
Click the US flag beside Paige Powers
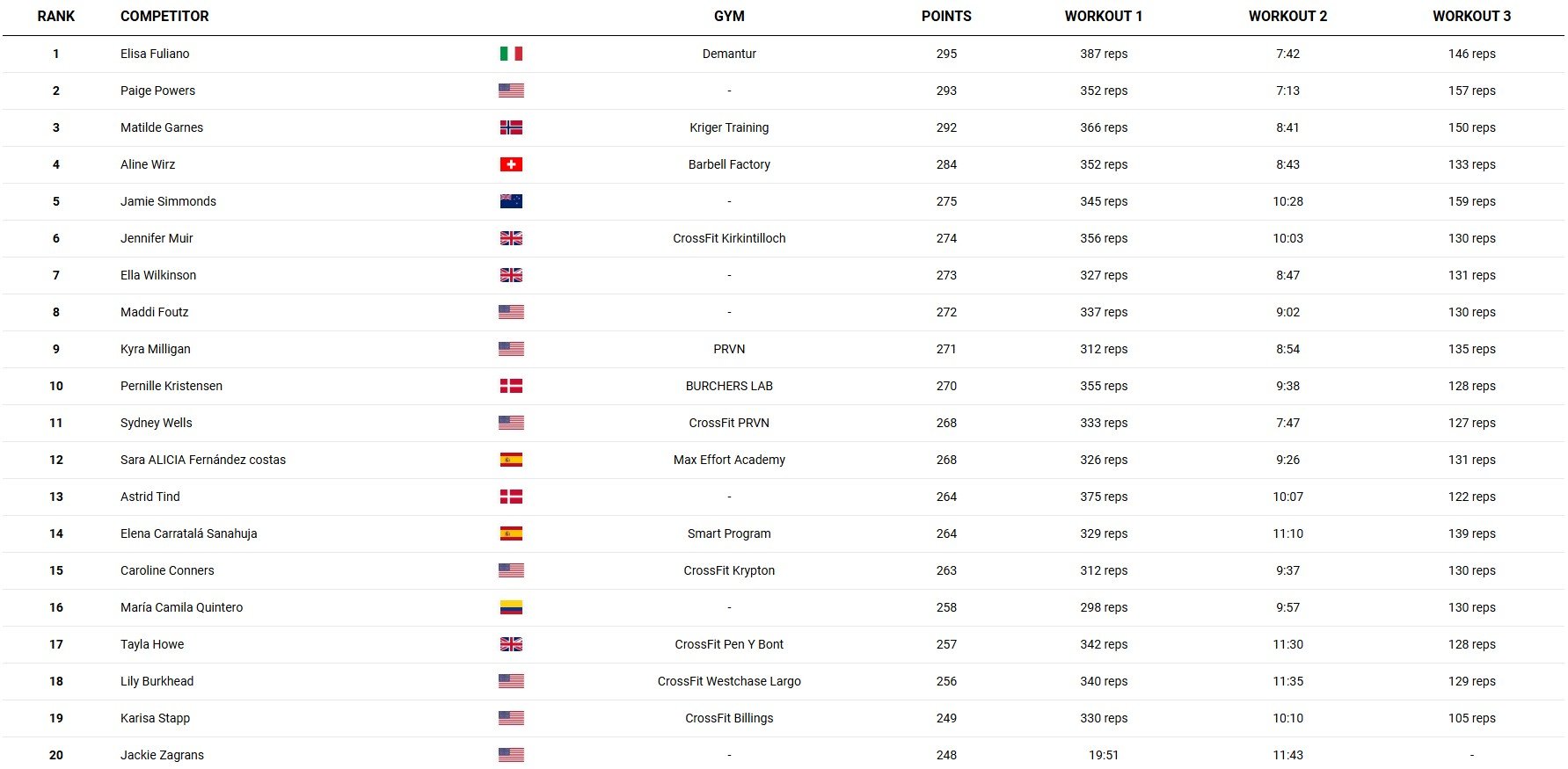pyautogui.click(x=511, y=91)
